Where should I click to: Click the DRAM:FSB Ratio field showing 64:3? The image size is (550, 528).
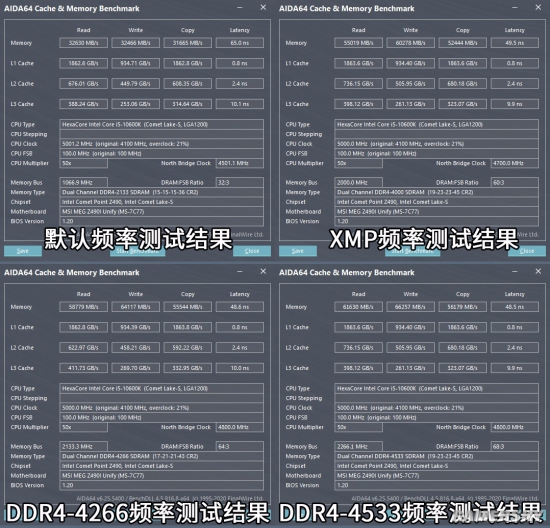(x=240, y=447)
